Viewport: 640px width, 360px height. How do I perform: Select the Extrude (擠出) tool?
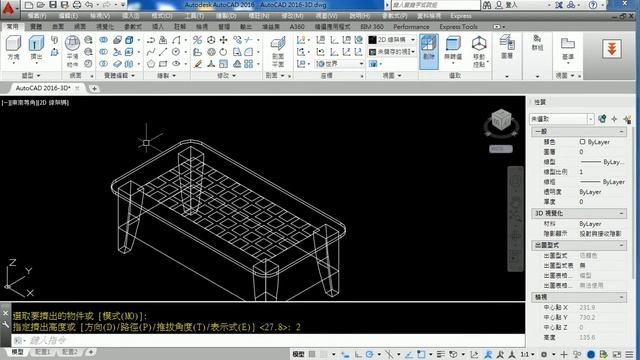point(36,48)
